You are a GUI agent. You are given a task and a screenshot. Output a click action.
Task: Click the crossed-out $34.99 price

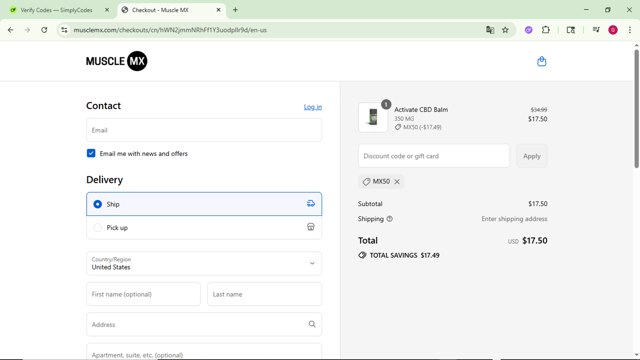[x=539, y=110]
